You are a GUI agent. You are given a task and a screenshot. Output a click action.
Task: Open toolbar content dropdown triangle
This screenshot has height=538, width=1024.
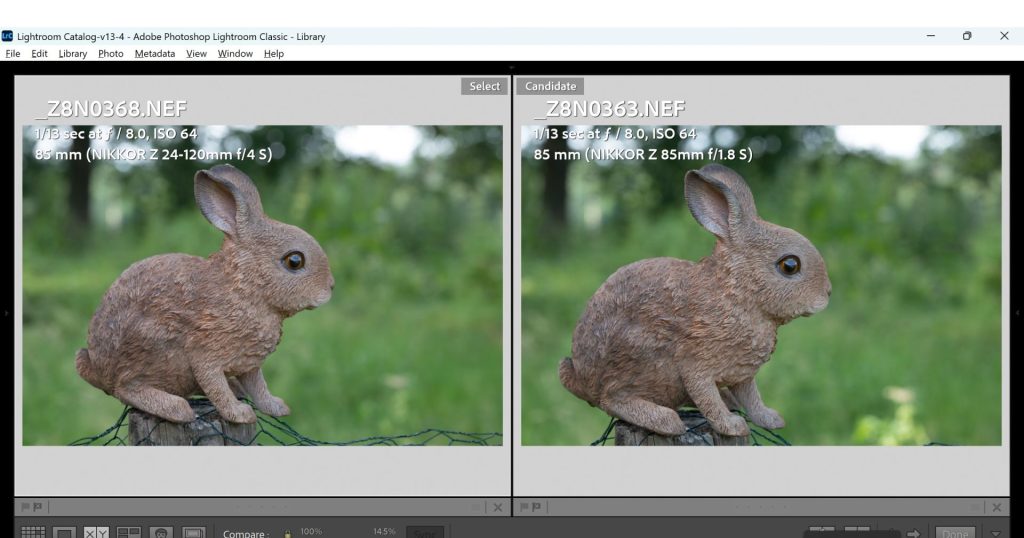(x=996, y=533)
